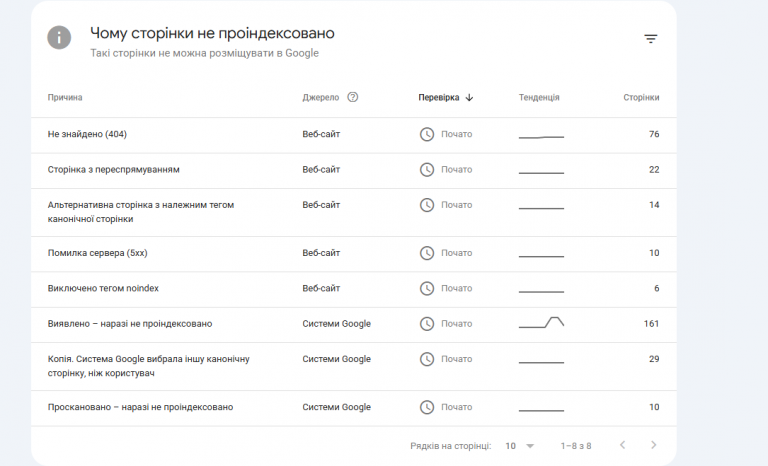Image resolution: width=768 pixels, height=466 pixels.
Task: Click the clock icon in the Альтернативна сторінка row
Action: tap(427, 205)
